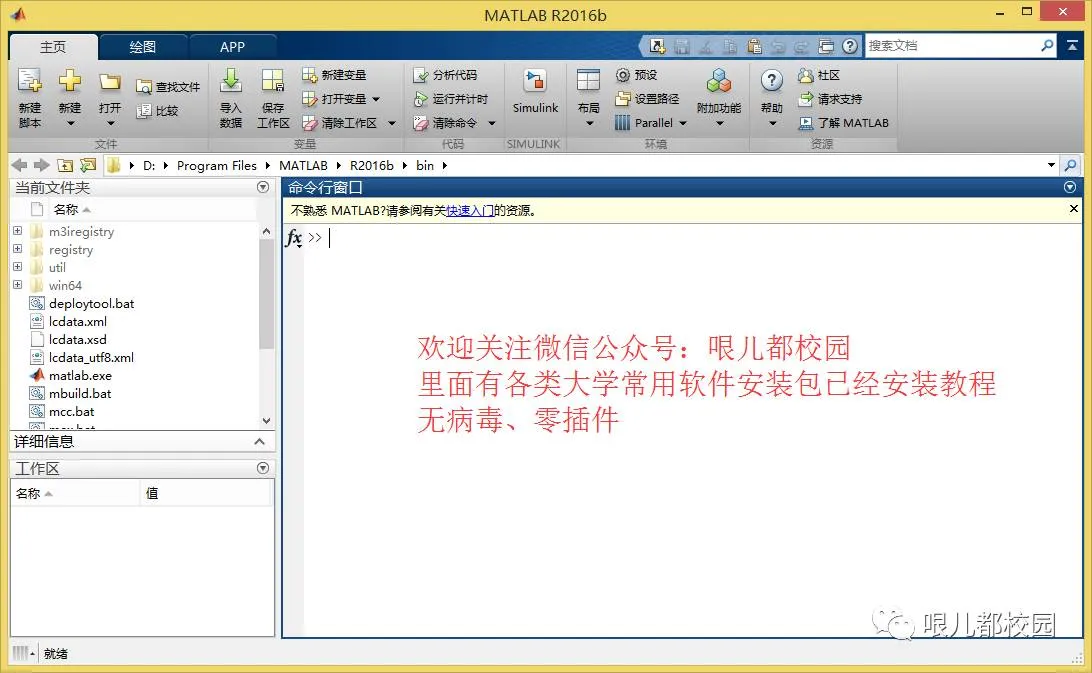The height and width of the screenshot is (673, 1092).
Task: Open Current Folder panel actions menu
Action: tap(263, 187)
